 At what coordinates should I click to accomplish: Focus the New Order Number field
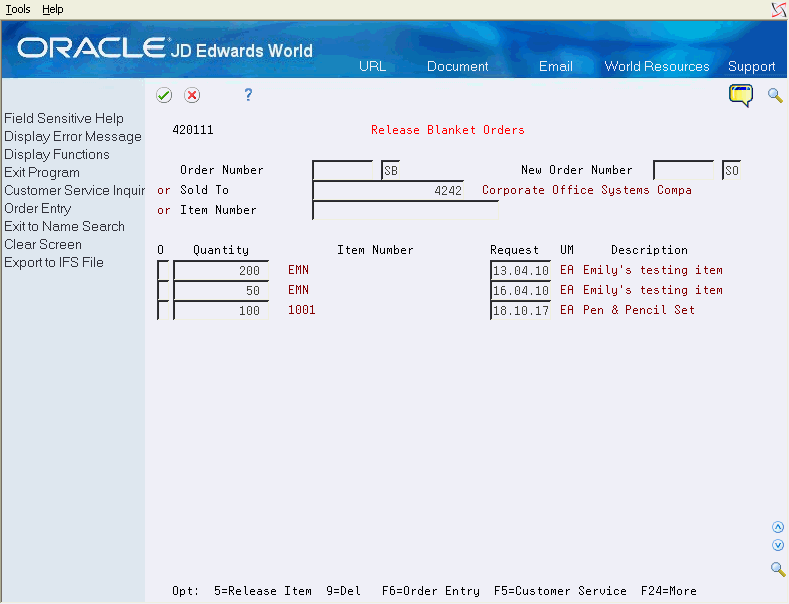click(683, 170)
